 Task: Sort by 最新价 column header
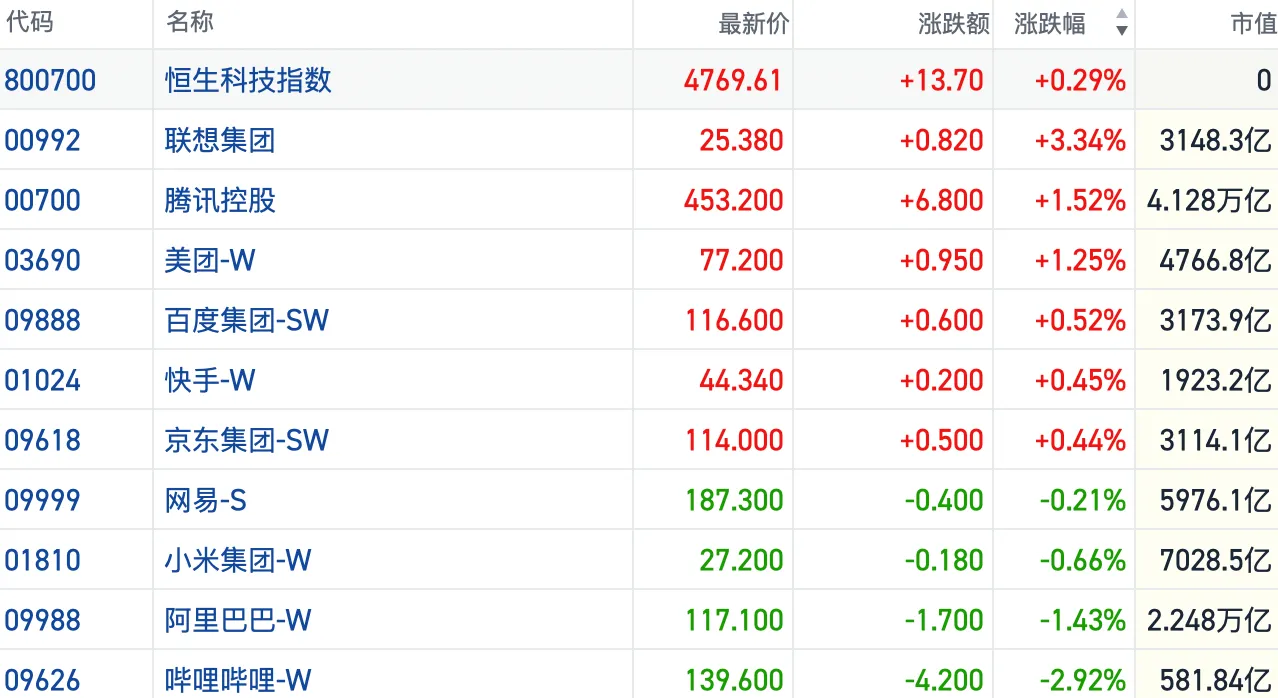click(x=754, y=24)
